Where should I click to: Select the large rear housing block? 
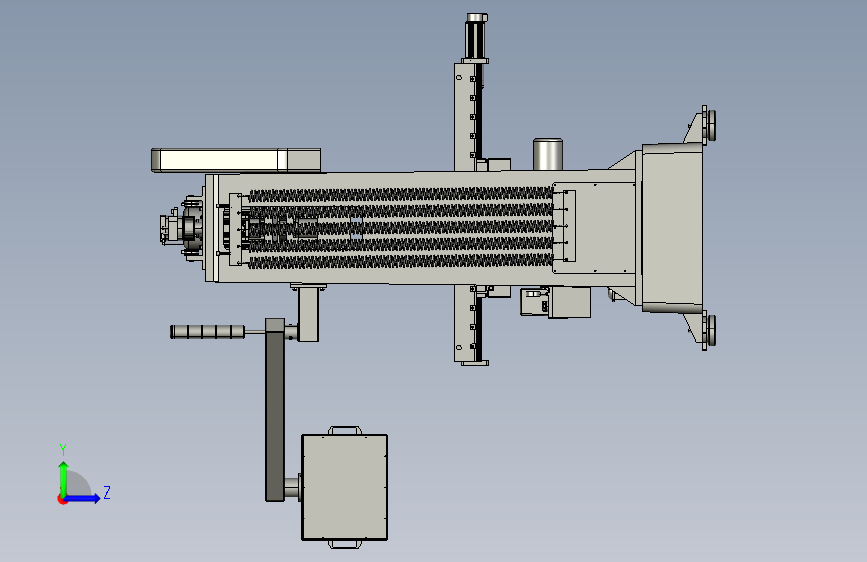click(x=672, y=227)
